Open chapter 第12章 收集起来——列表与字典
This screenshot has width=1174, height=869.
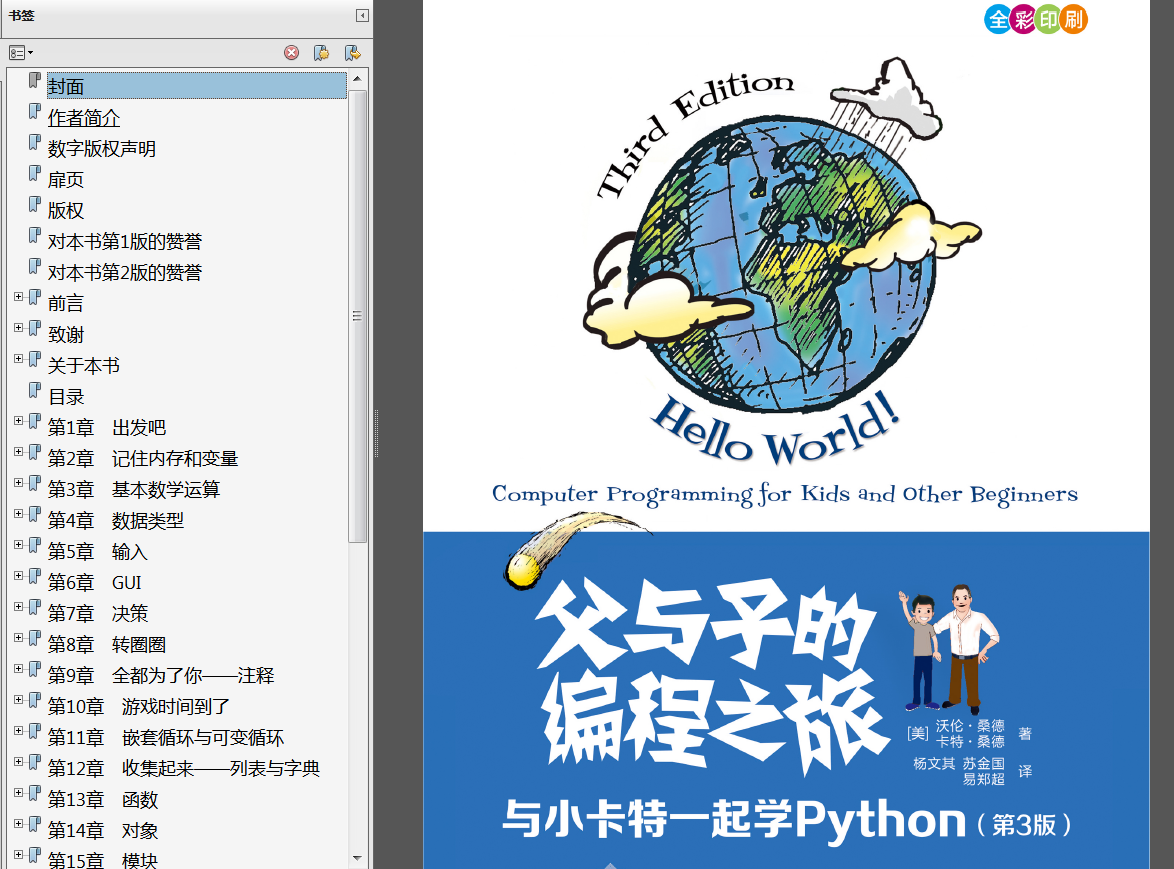tap(184, 768)
